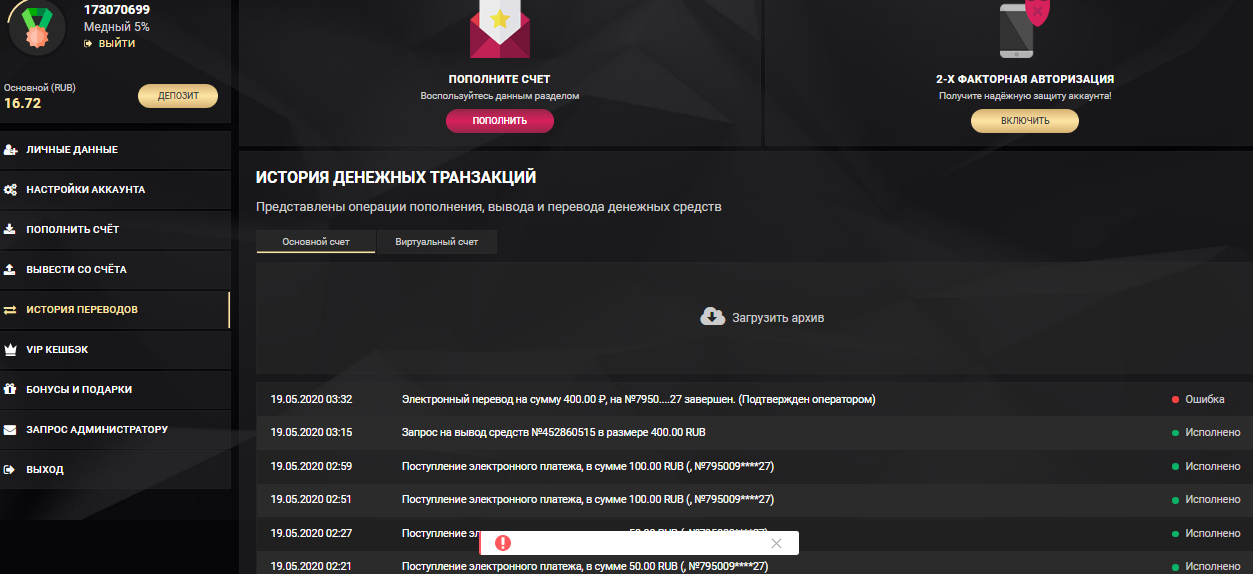Click the red exclamation alert icon
Screen dimensions: 1253x574
tap(503, 543)
